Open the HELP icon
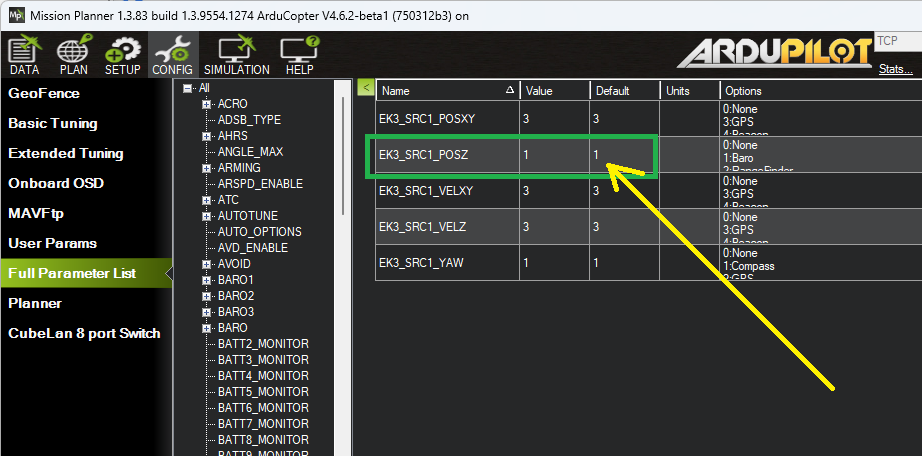922x456 pixels. pos(299,56)
